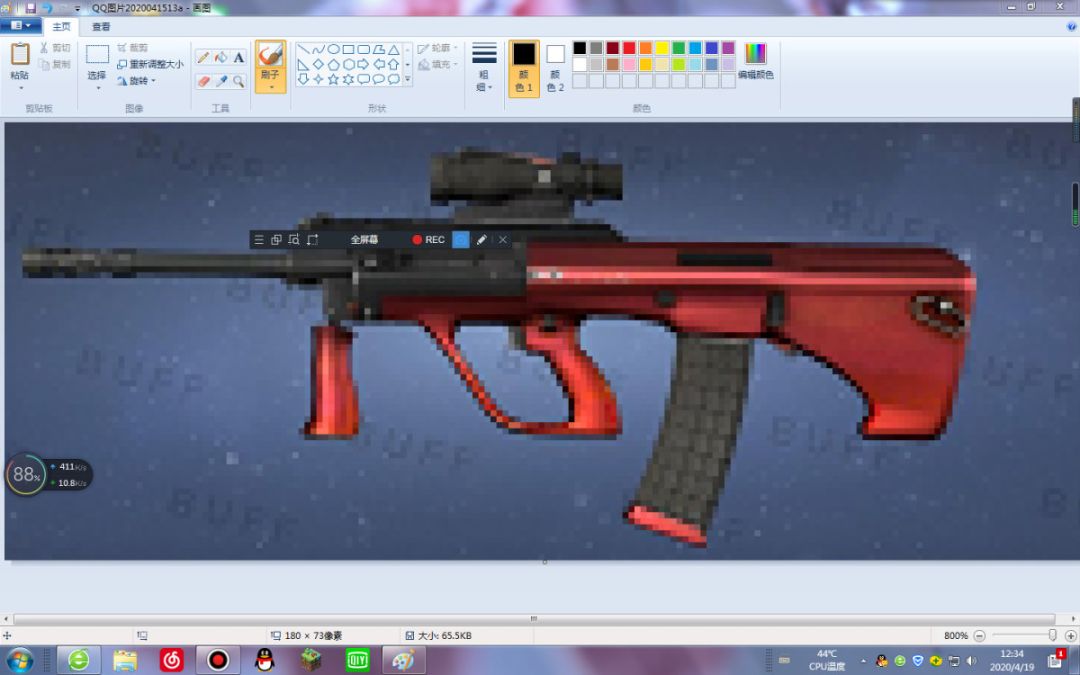Expand the shapes gallery more arrow
1080x675 pixels.
click(x=408, y=80)
